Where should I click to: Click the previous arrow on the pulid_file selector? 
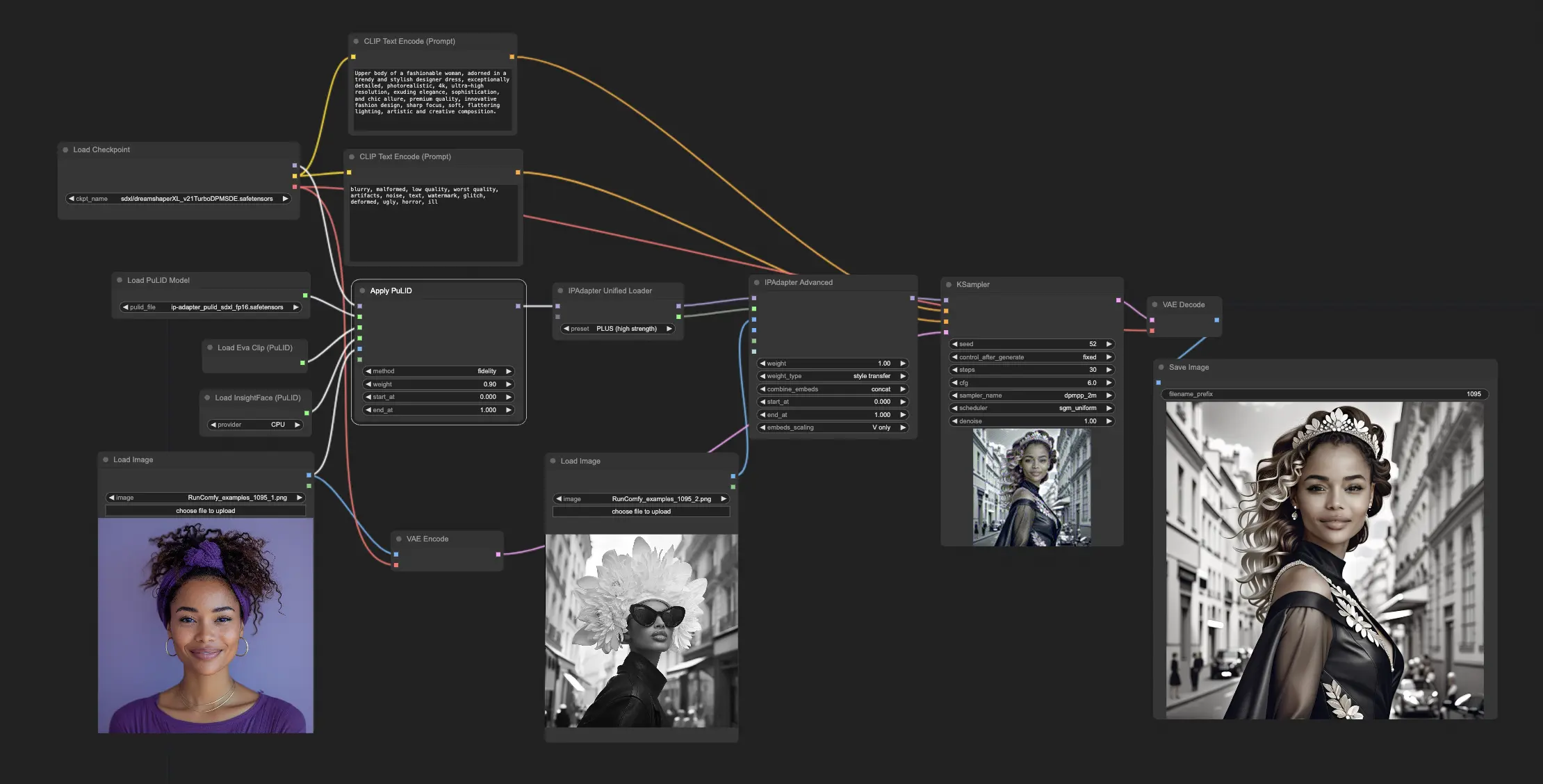(125, 307)
